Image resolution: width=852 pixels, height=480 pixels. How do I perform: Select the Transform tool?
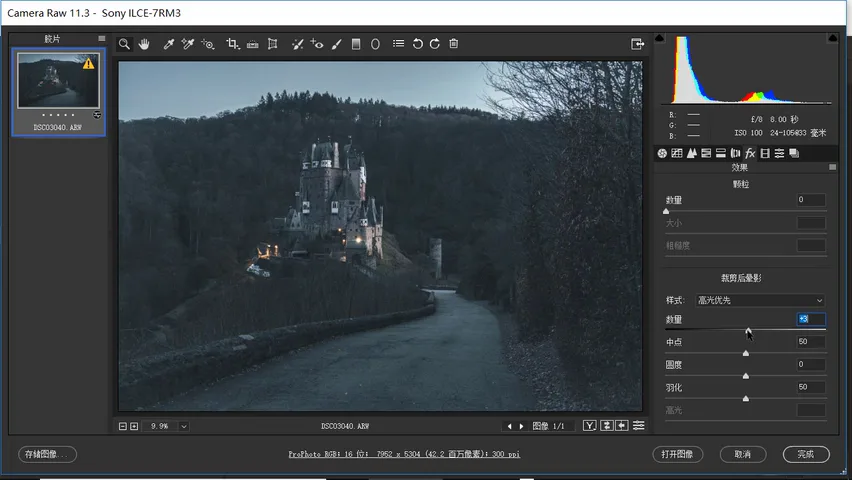[273, 44]
